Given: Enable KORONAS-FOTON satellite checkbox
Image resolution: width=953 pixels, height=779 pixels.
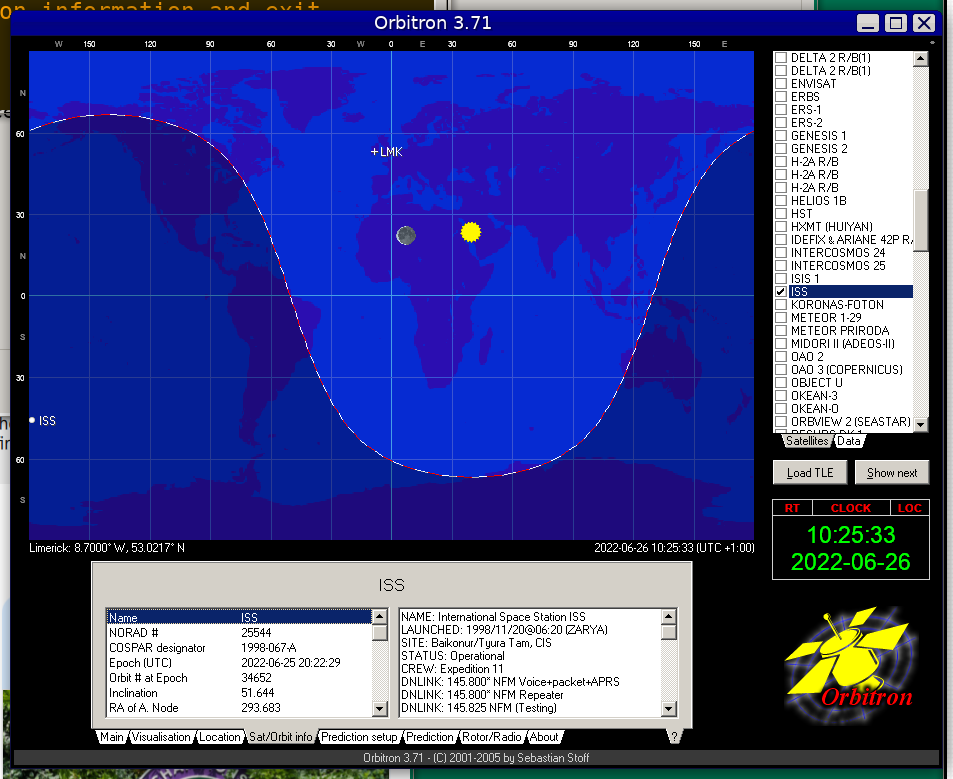Looking at the screenshot, I should [781, 304].
